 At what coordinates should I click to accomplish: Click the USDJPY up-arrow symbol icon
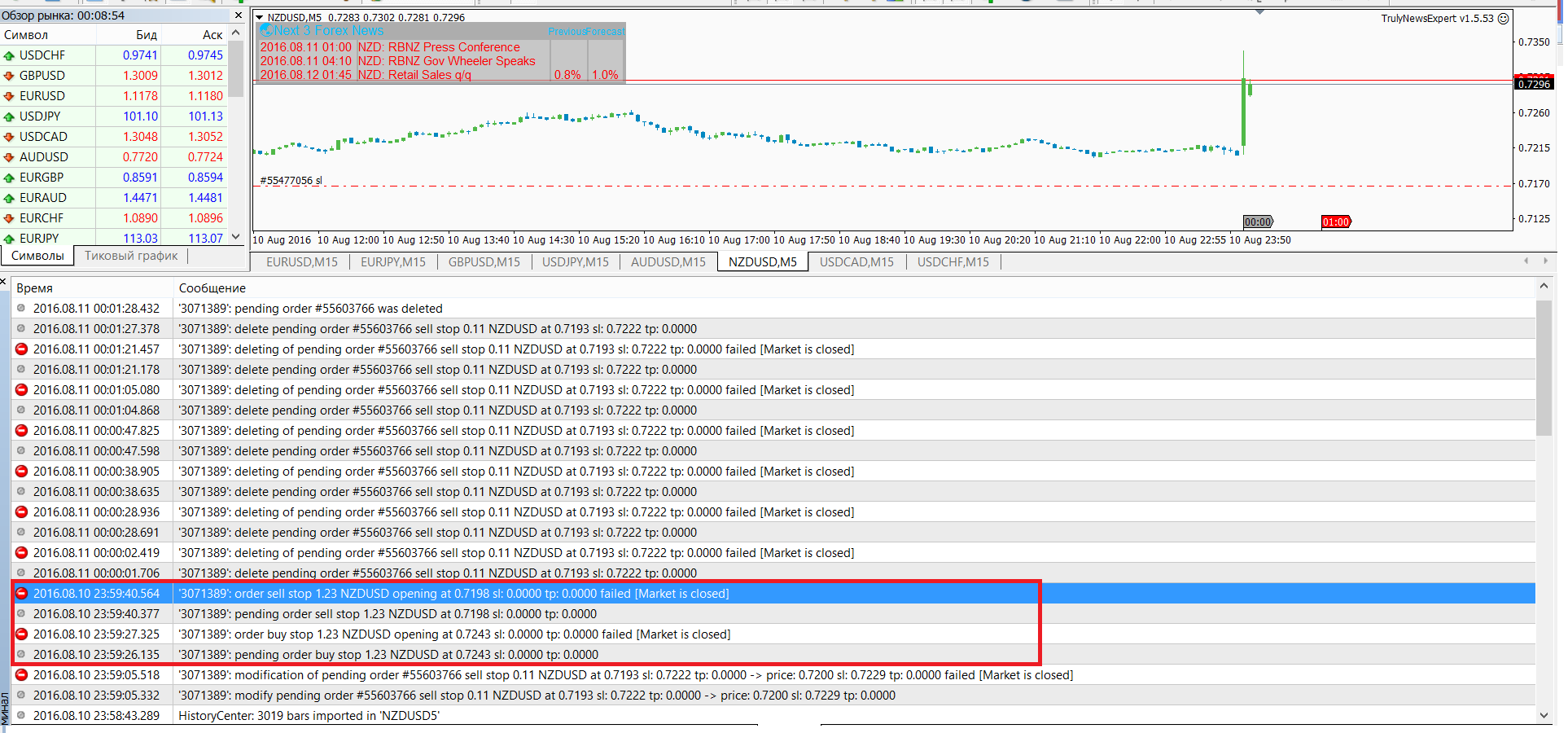click(9, 116)
